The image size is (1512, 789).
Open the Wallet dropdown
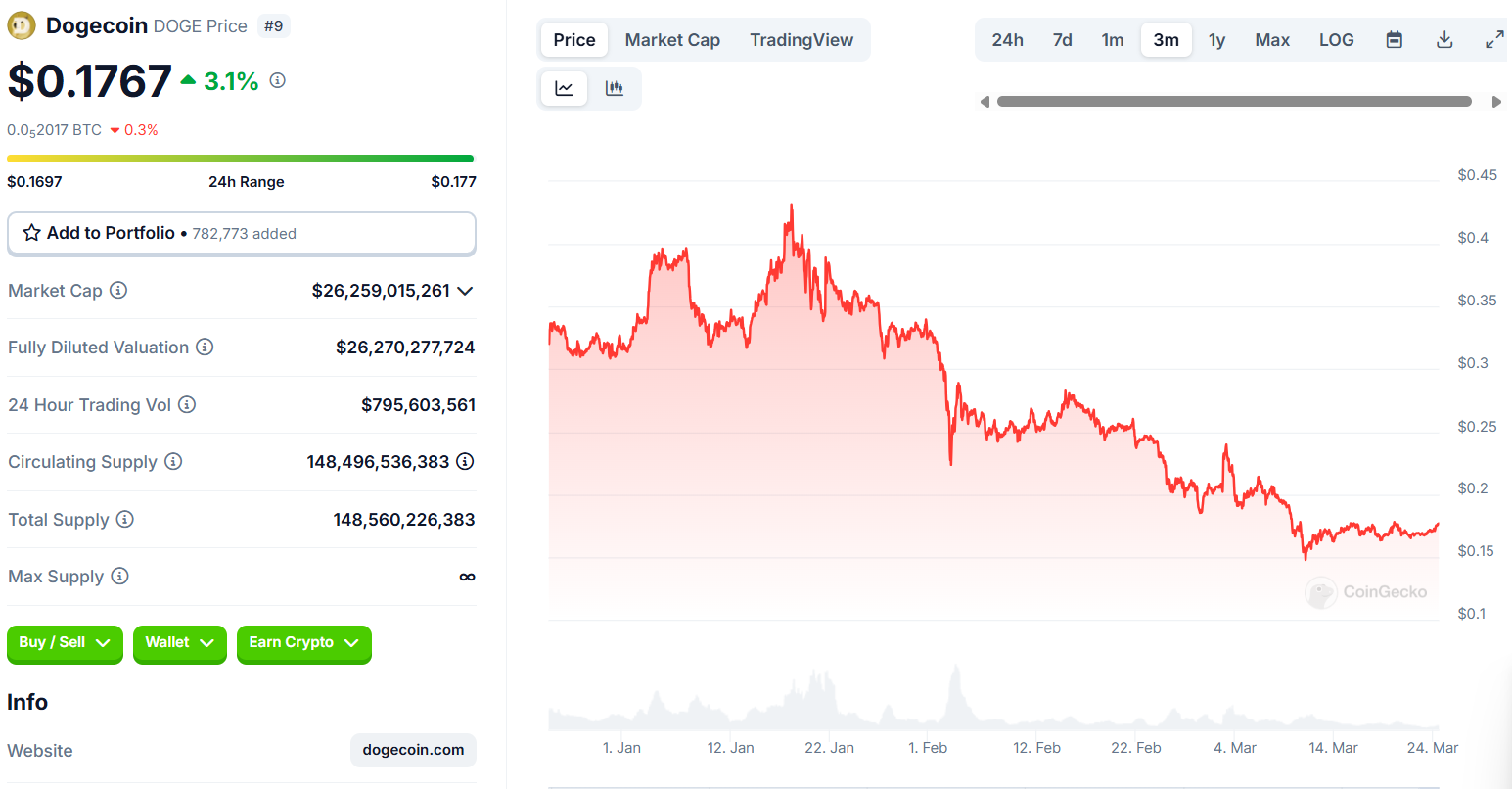click(180, 643)
